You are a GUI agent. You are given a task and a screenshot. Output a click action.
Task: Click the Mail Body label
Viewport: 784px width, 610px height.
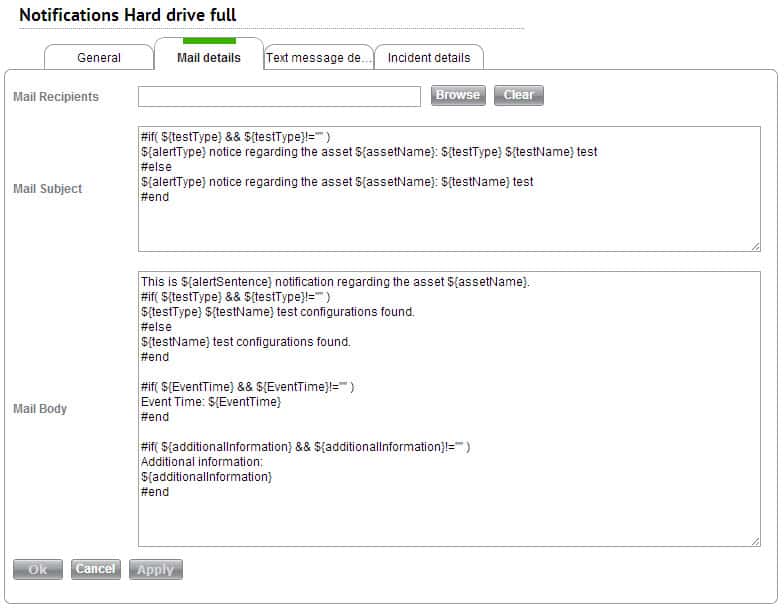click(40, 409)
